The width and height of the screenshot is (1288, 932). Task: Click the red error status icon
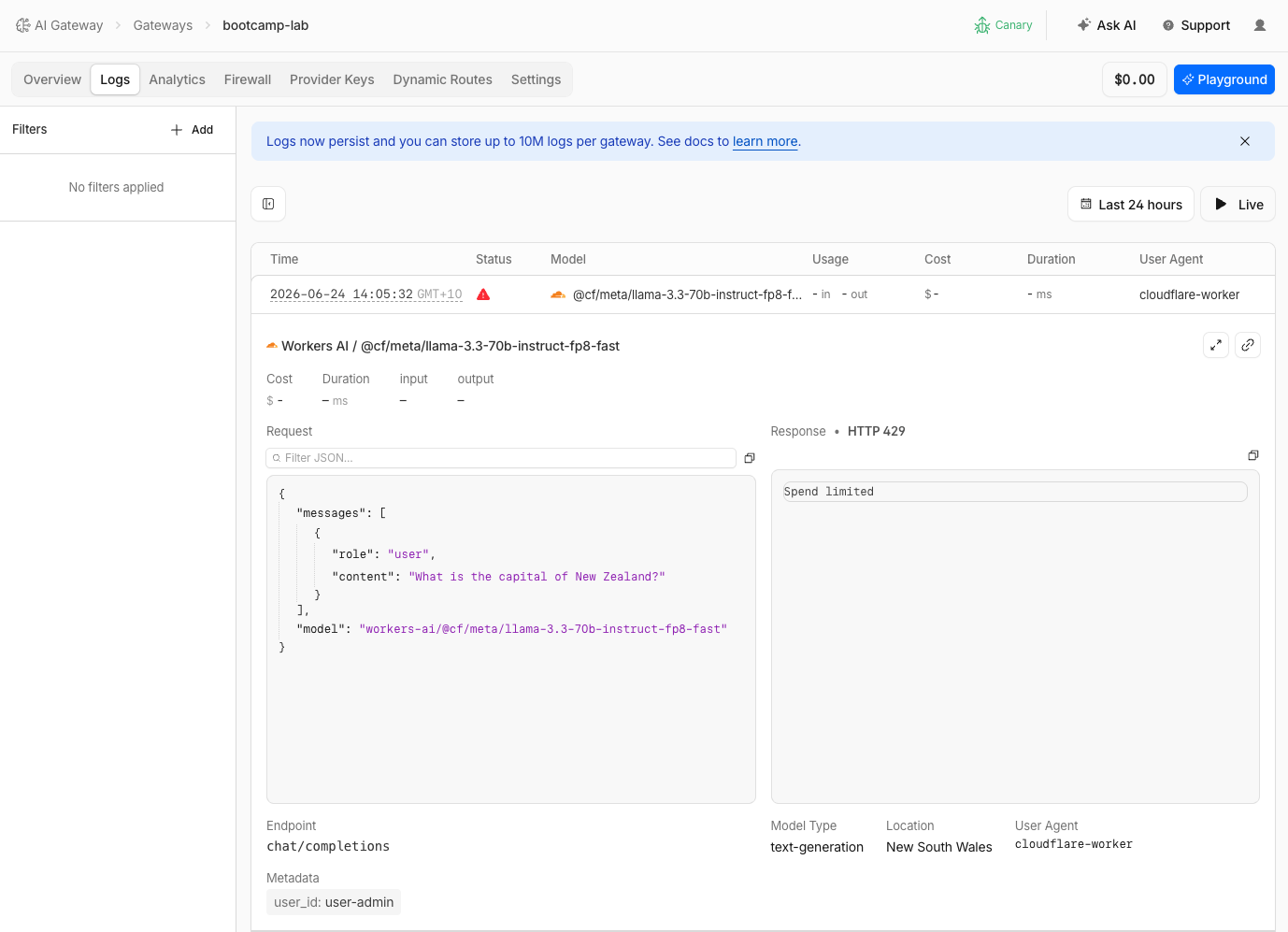[x=483, y=294]
